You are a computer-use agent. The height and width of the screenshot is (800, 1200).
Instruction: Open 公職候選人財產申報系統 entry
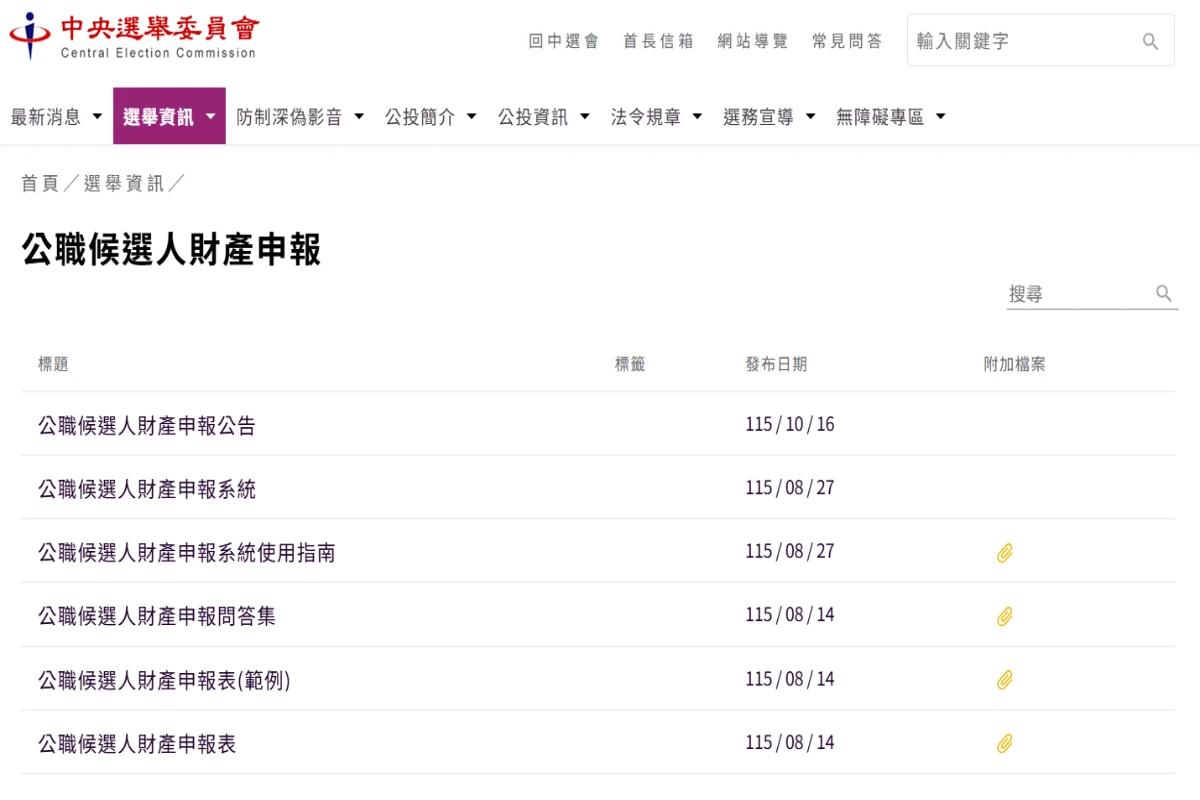pos(147,489)
